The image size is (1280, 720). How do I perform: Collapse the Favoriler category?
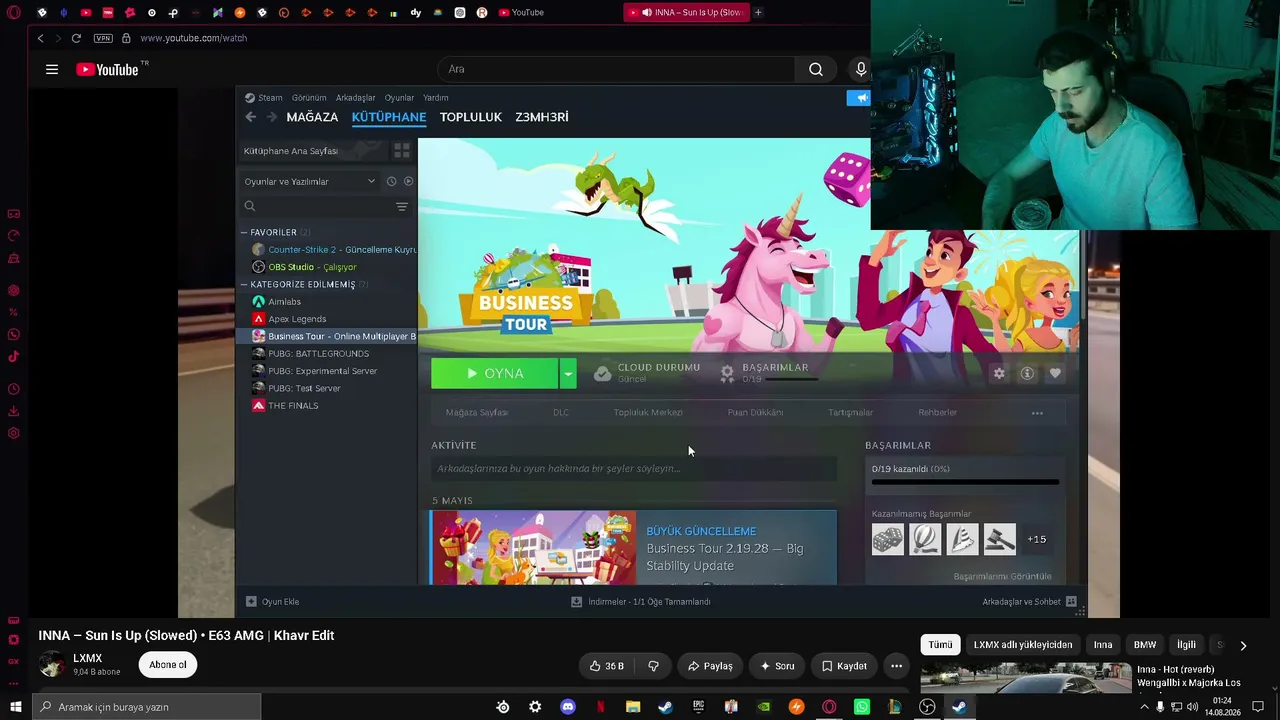click(x=244, y=232)
